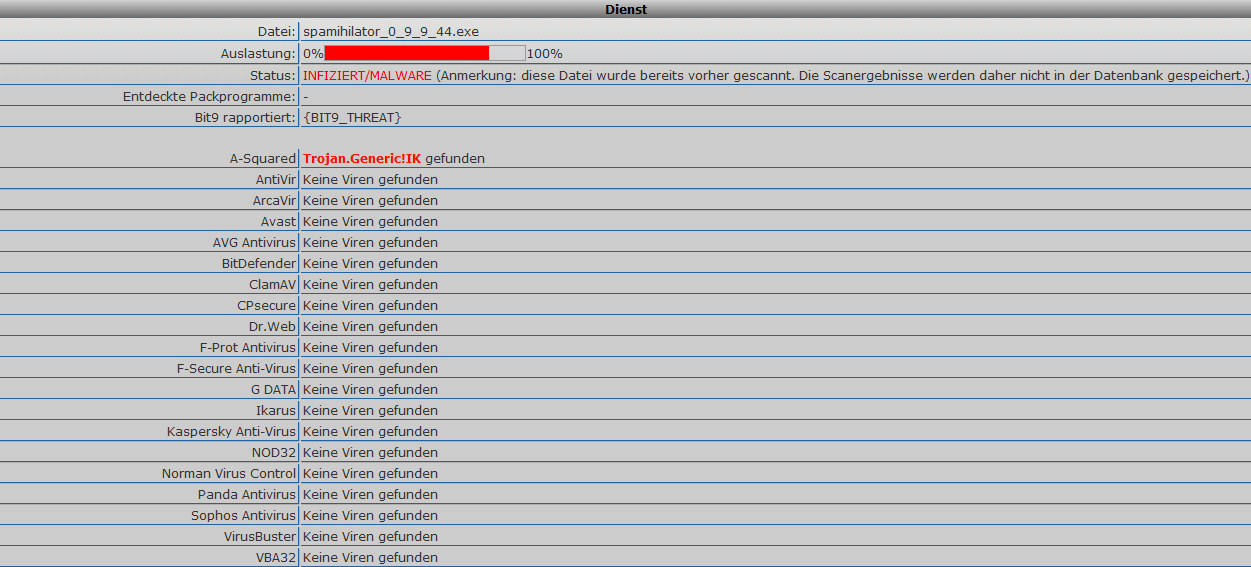This screenshot has width=1251, height=567.
Task: Click Kaspersky's Keine Viren gefunden result
Action: tap(370, 431)
